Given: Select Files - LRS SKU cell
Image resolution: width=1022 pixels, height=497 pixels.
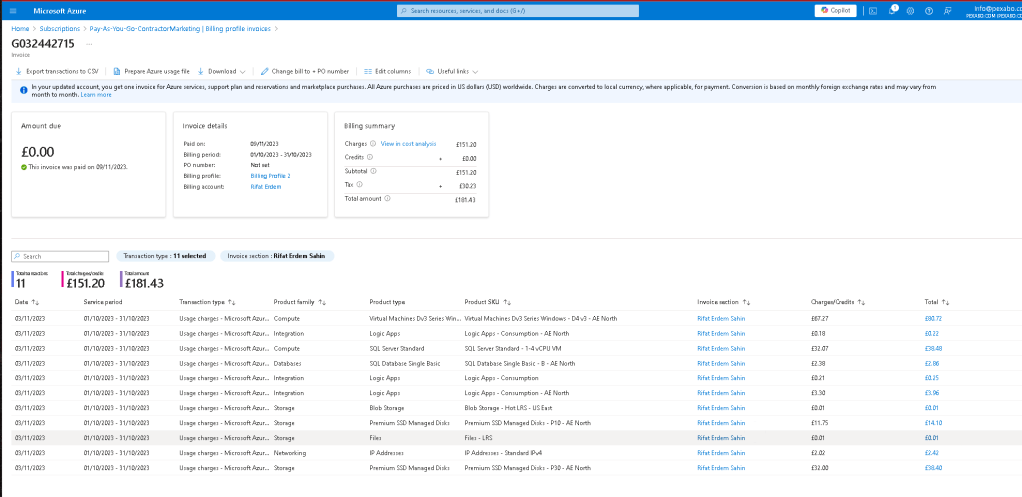Looking at the screenshot, I should [x=480, y=438].
